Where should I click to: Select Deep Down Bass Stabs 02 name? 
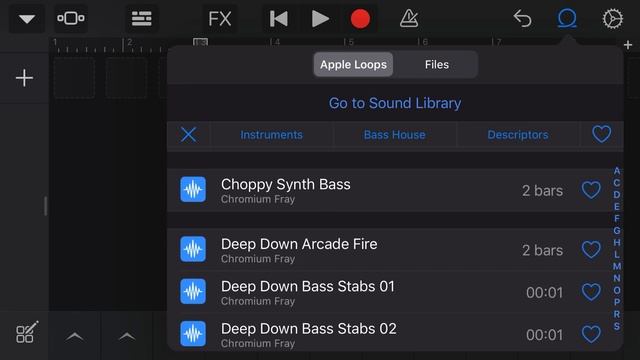pyautogui.click(x=309, y=329)
